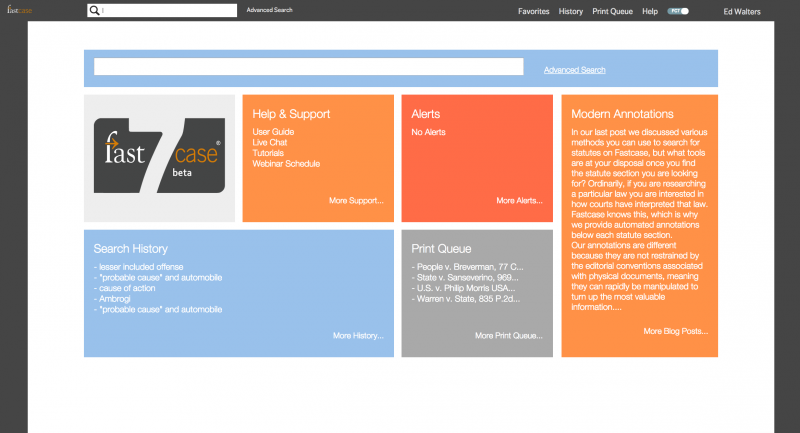This screenshot has width=800, height=433.
Task: Click the Fastcase logo in top bar
Action: [x=20, y=10]
